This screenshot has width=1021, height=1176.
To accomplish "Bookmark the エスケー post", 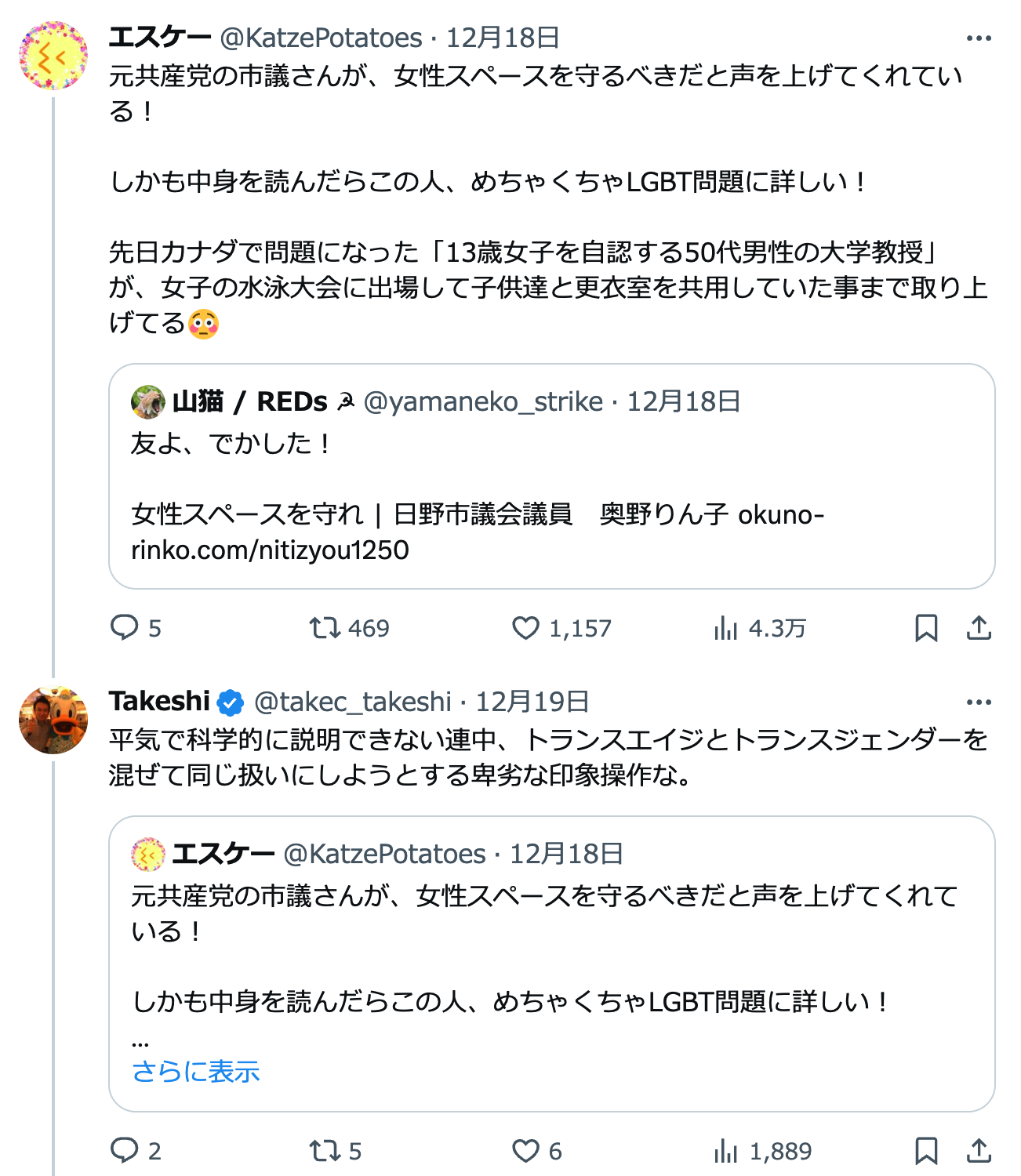I will (x=926, y=628).
